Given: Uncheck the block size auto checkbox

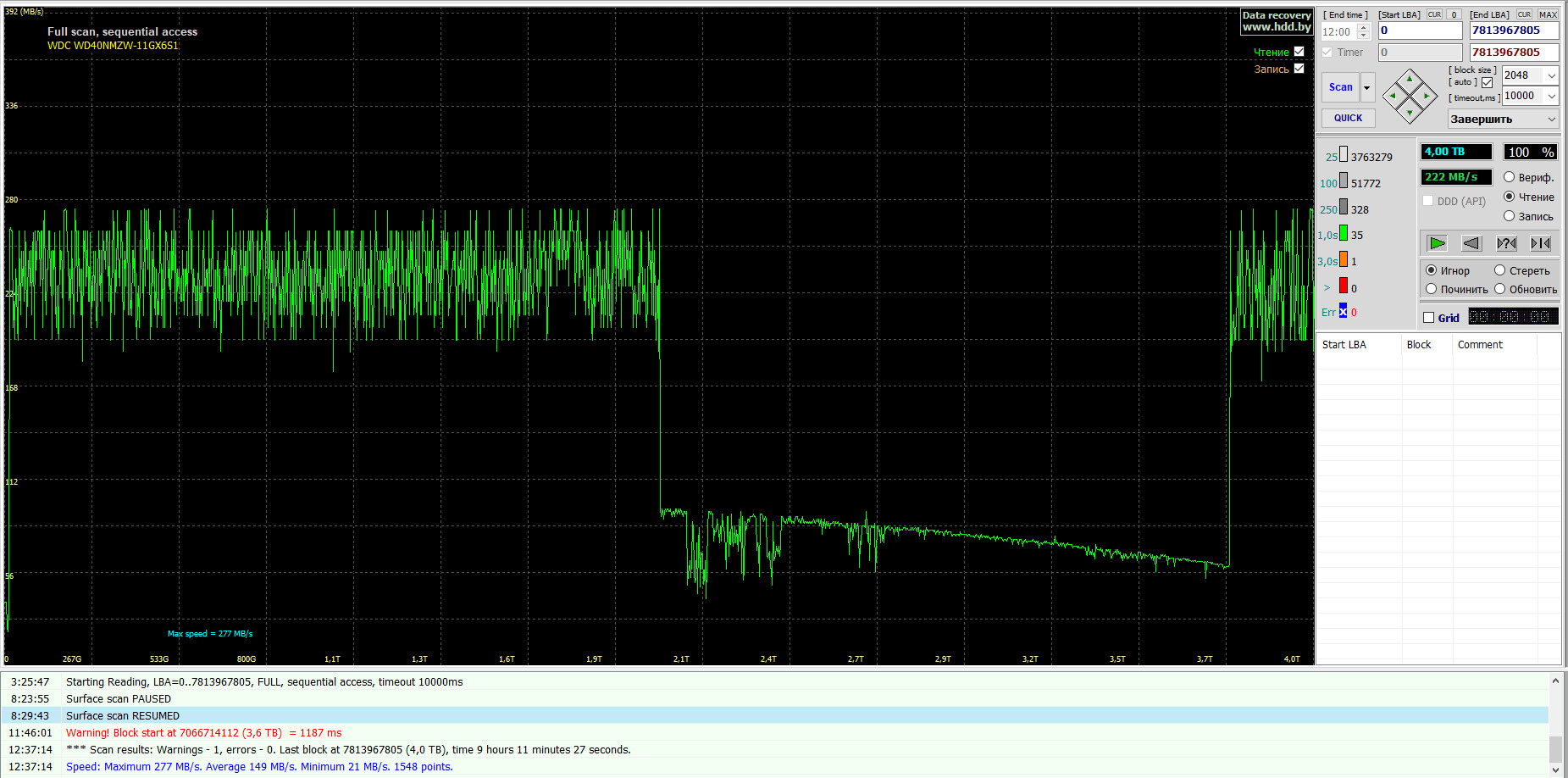Looking at the screenshot, I should coord(1487,82).
